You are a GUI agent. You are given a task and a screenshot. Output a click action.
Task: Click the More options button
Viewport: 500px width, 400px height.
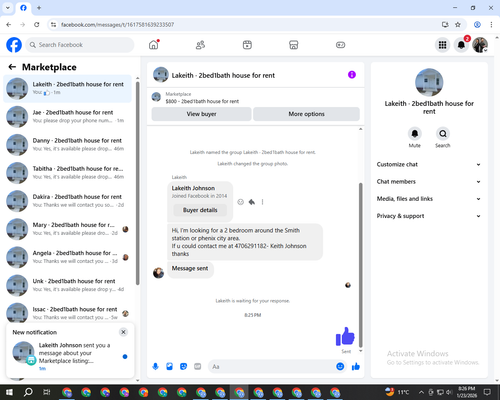[x=306, y=114]
